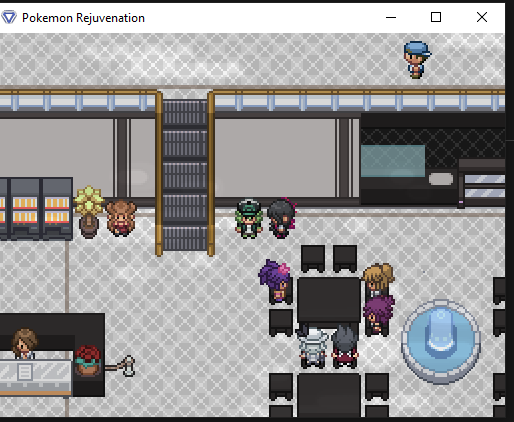Select the dark-haired character with the magenta accessory
Screen dimensions: 514x422
point(282,218)
